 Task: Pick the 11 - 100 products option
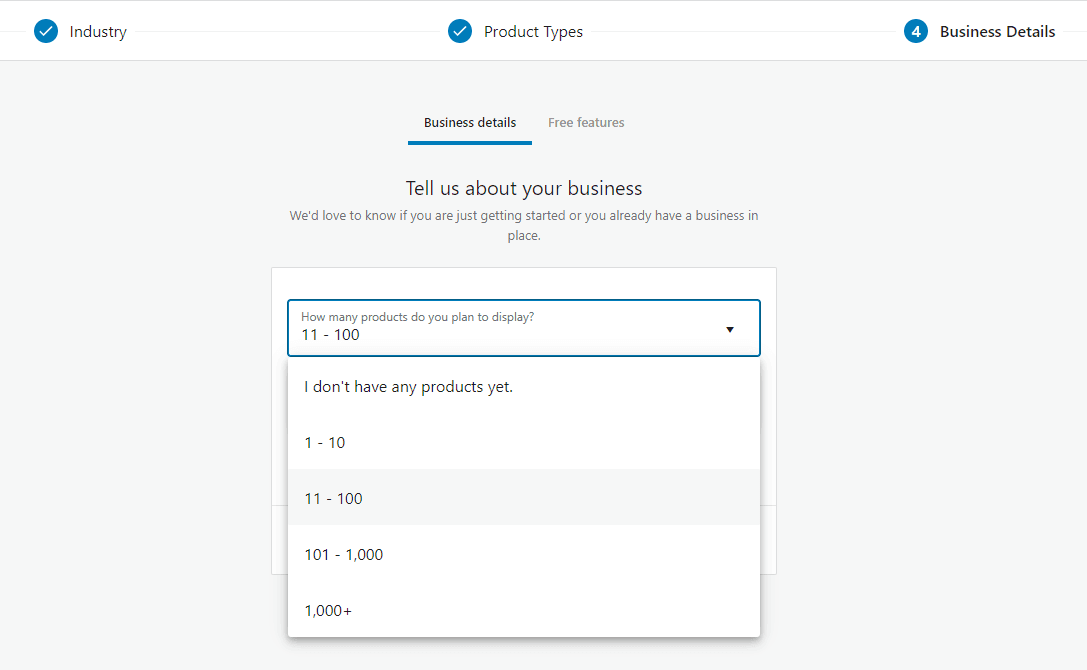333,498
